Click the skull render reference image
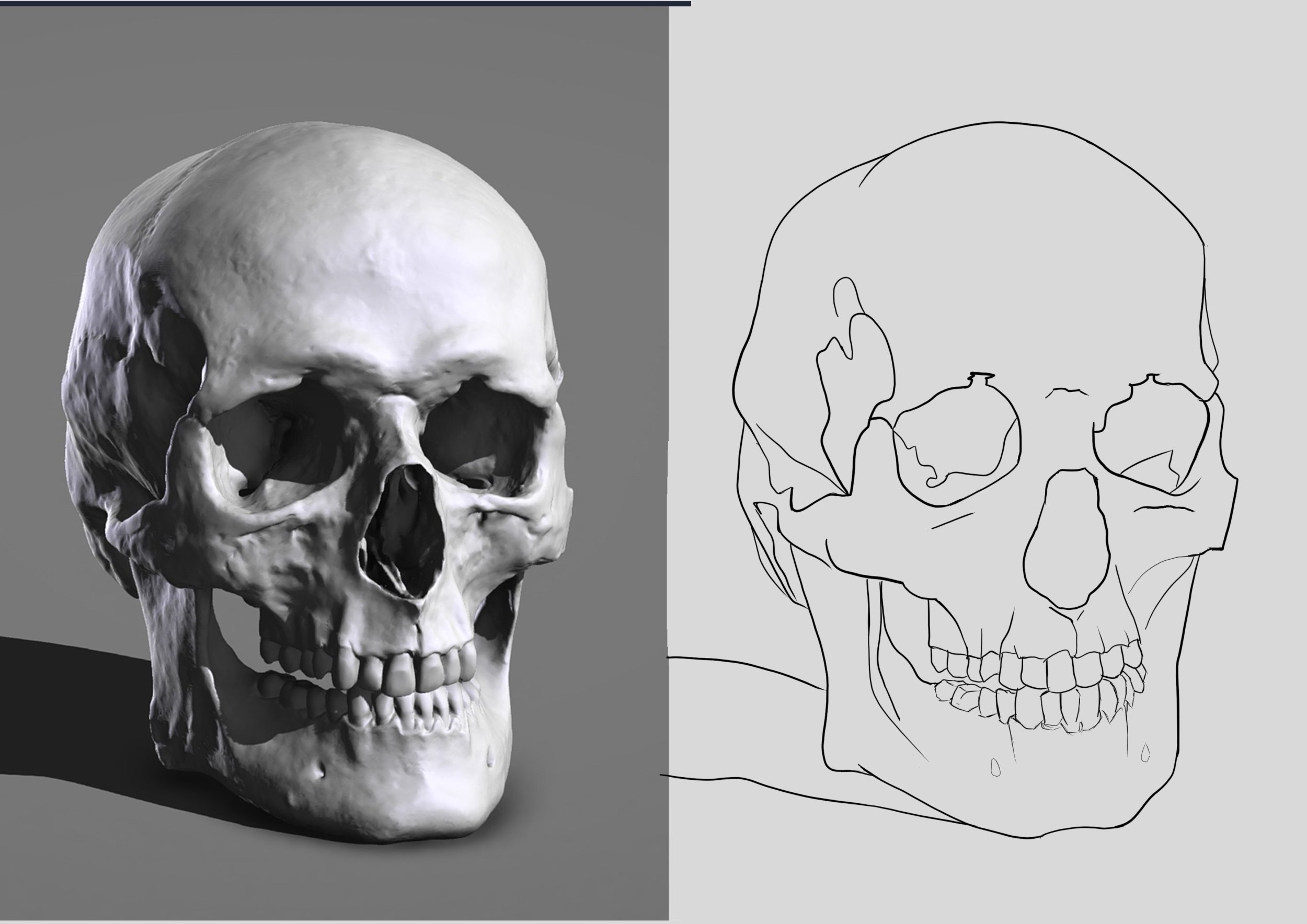The width and height of the screenshot is (1307, 924). click(334, 464)
